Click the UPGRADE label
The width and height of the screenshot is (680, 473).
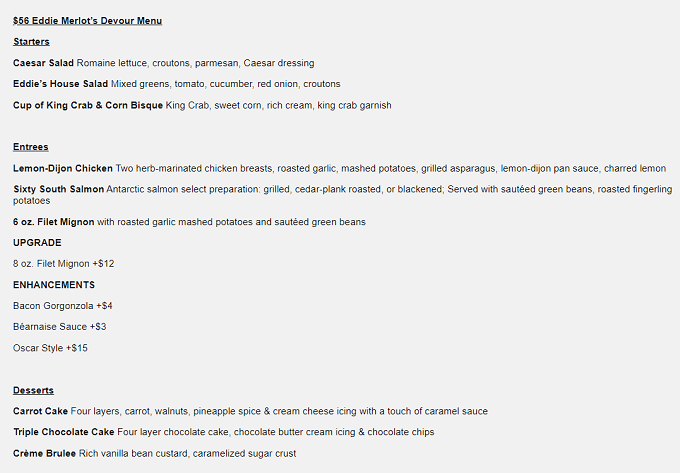point(37,243)
